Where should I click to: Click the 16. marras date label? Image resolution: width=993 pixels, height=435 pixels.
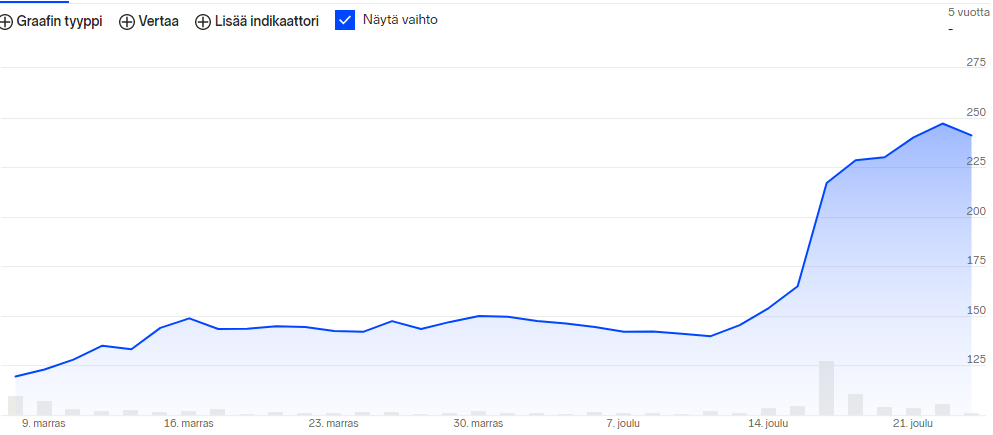[x=190, y=424]
